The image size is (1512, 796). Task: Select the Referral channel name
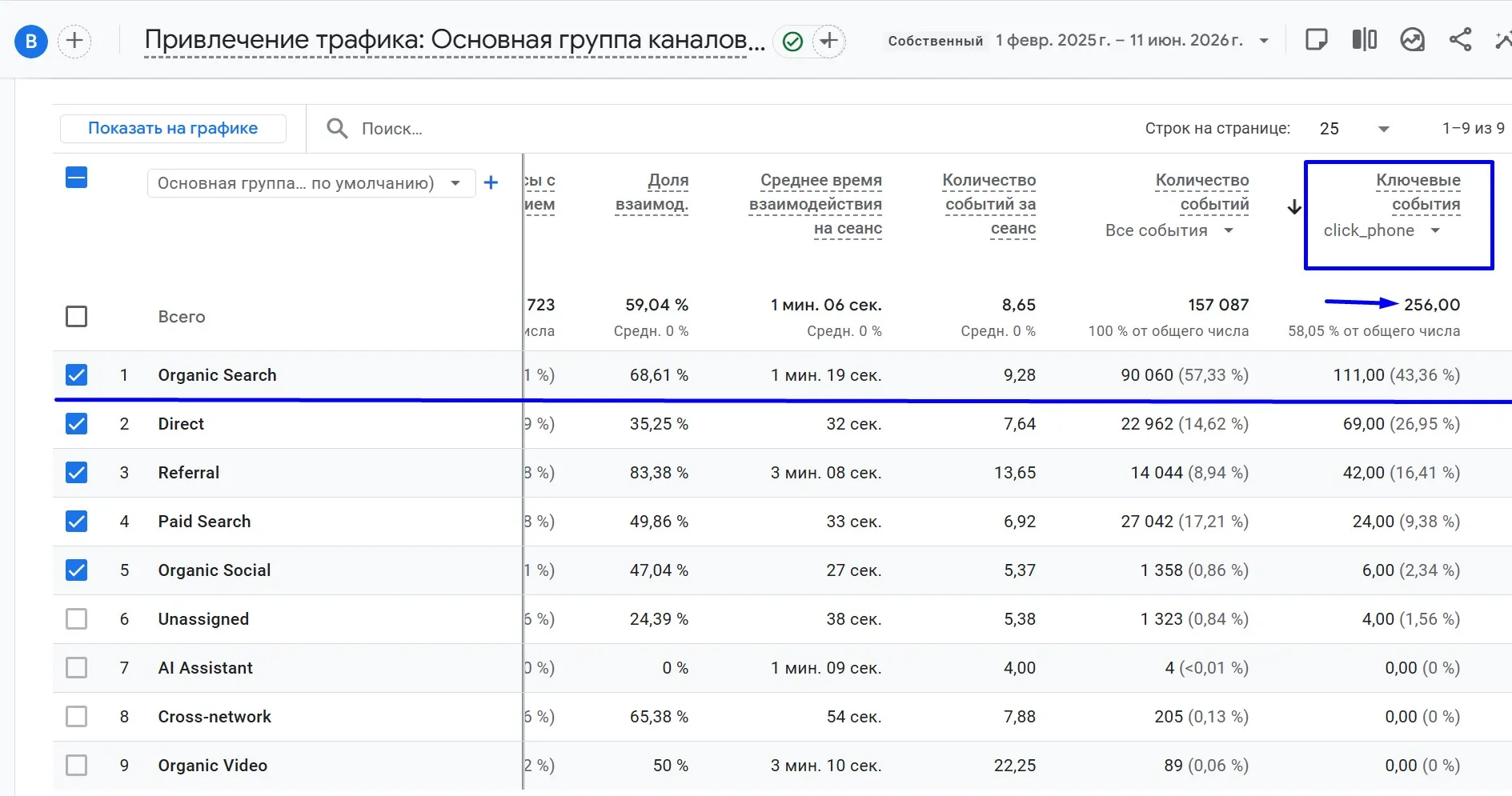point(189,473)
